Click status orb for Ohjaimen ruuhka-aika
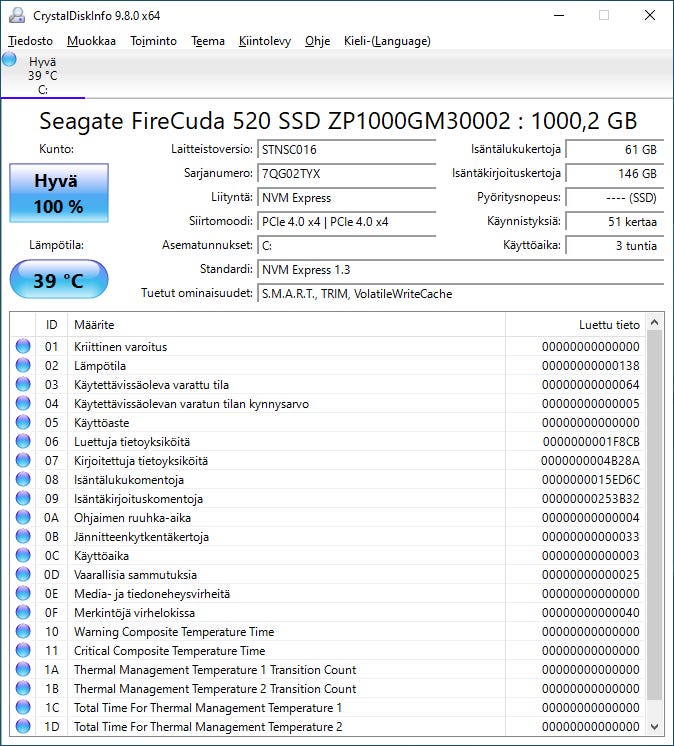Image resolution: width=674 pixels, height=746 pixels. click(23, 517)
